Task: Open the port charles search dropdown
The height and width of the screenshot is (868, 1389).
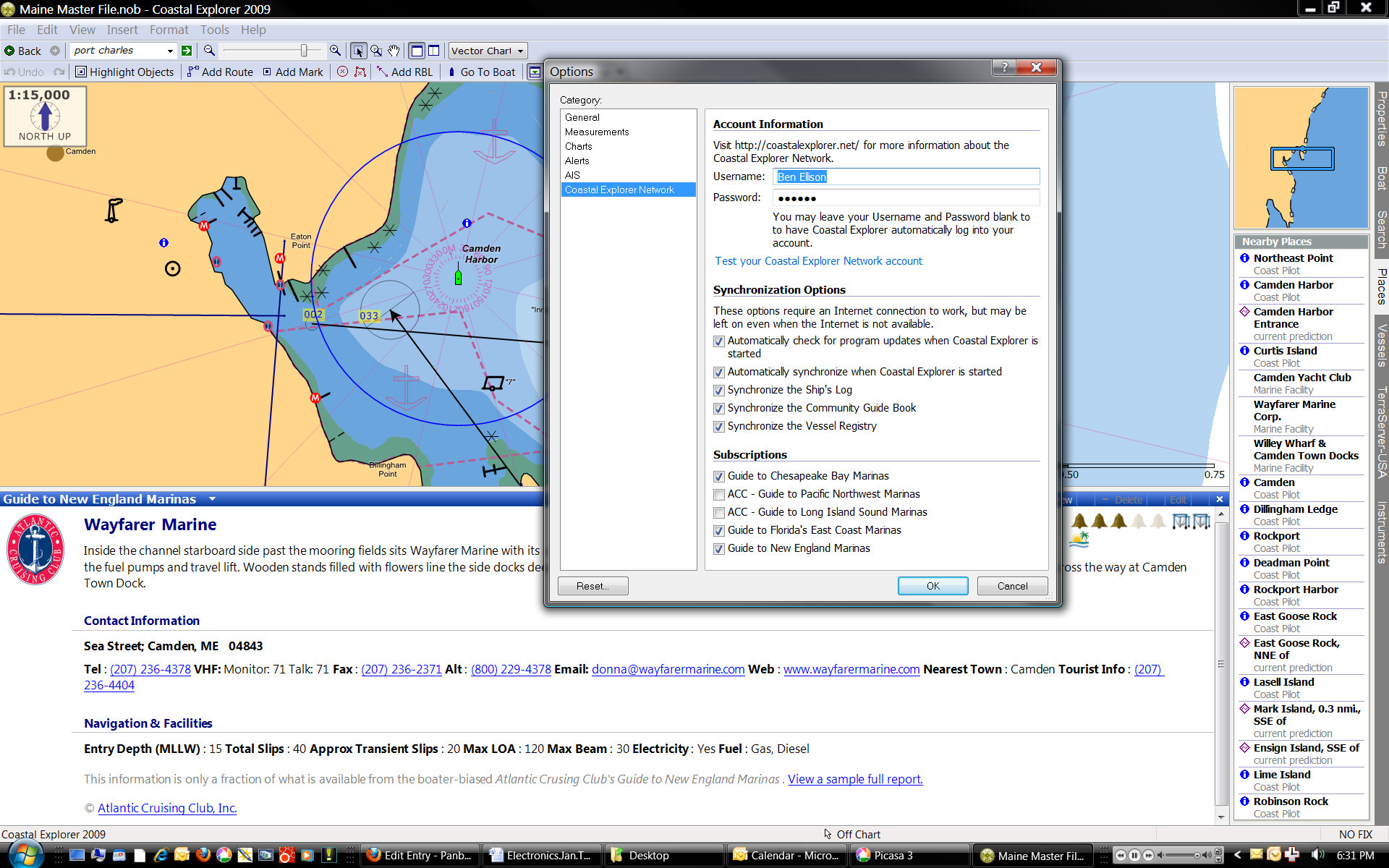Action: [x=170, y=51]
